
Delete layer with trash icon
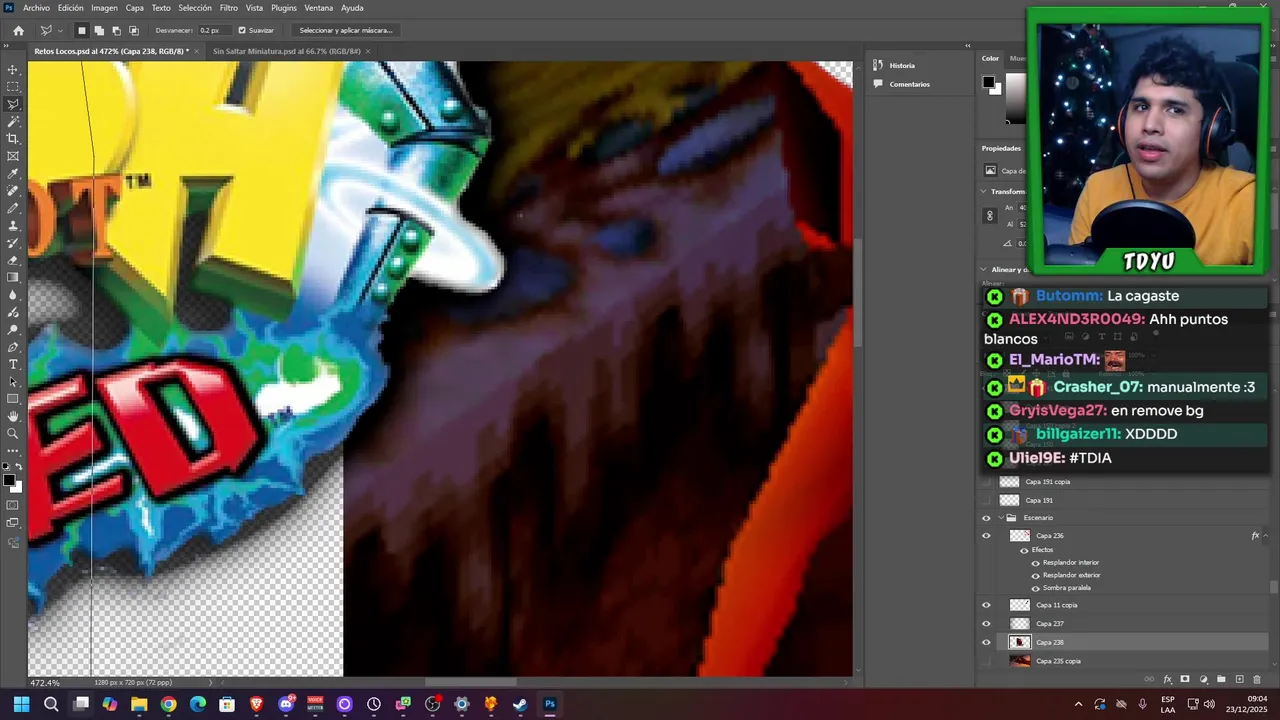[1257, 679]
